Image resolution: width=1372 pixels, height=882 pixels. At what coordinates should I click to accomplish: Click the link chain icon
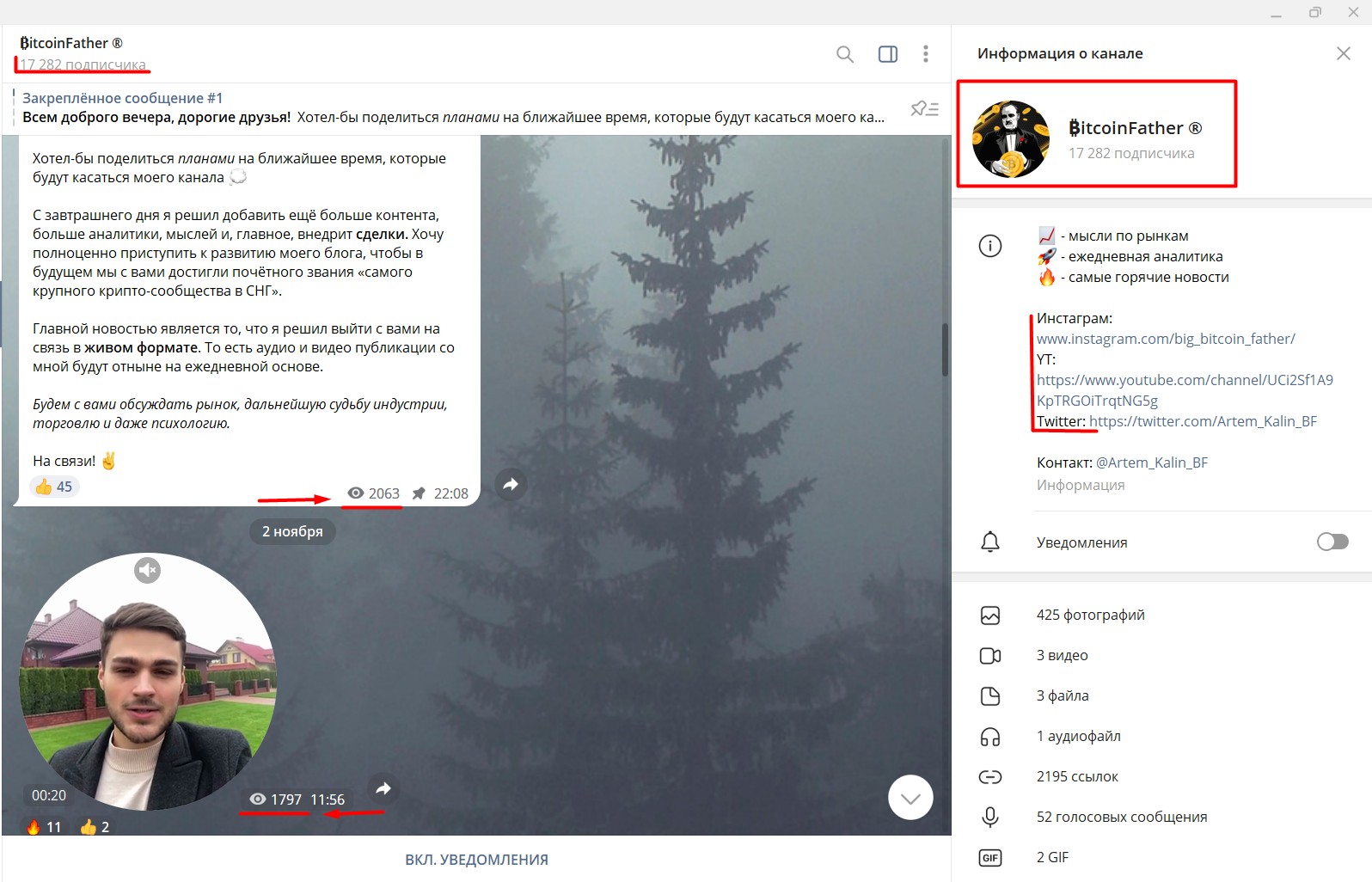coord(990,777)
